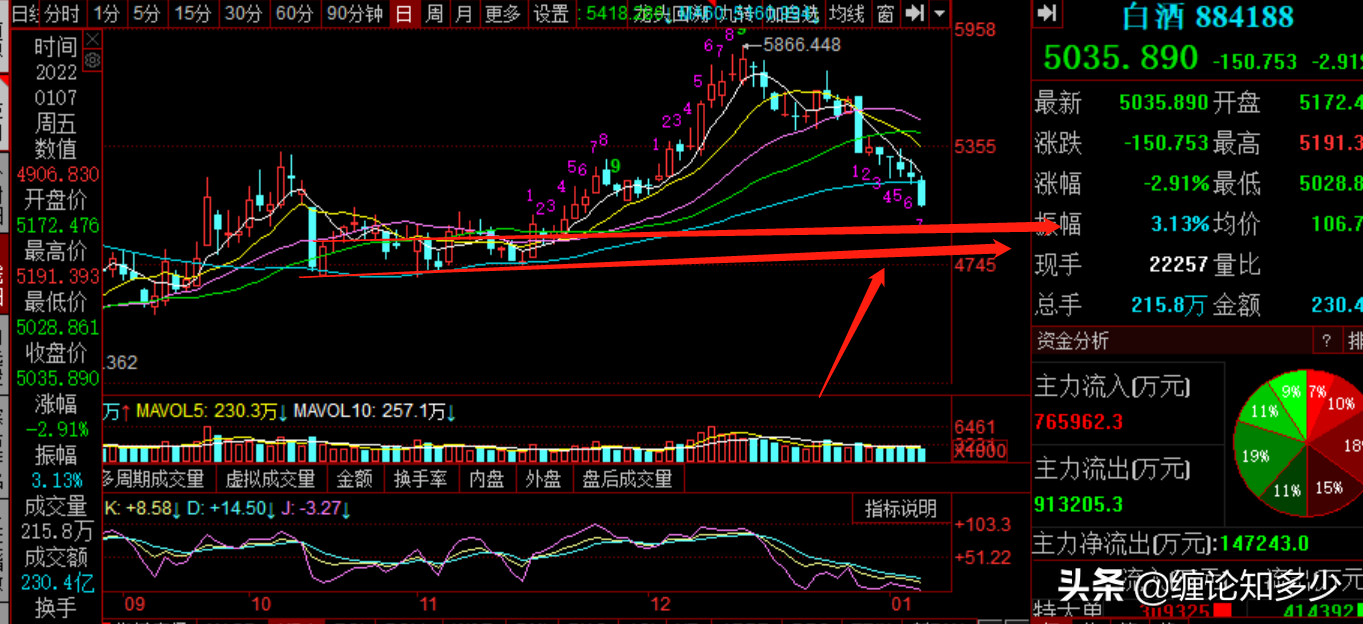Open the help question mark in 资金分析

coord(1326,341)
